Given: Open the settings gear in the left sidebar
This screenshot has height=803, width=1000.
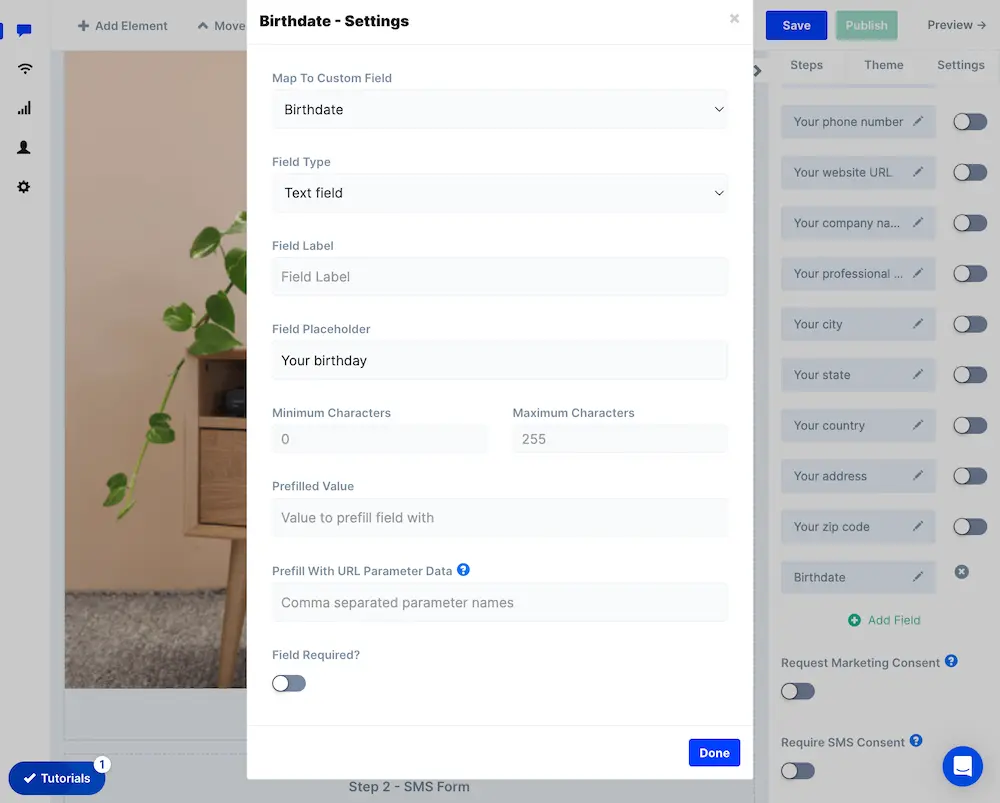Looking at the screenshot, I should (x=24, y=186).
